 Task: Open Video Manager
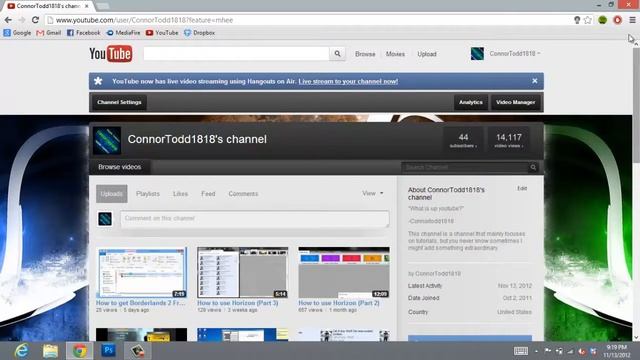(x=516, y=102)
